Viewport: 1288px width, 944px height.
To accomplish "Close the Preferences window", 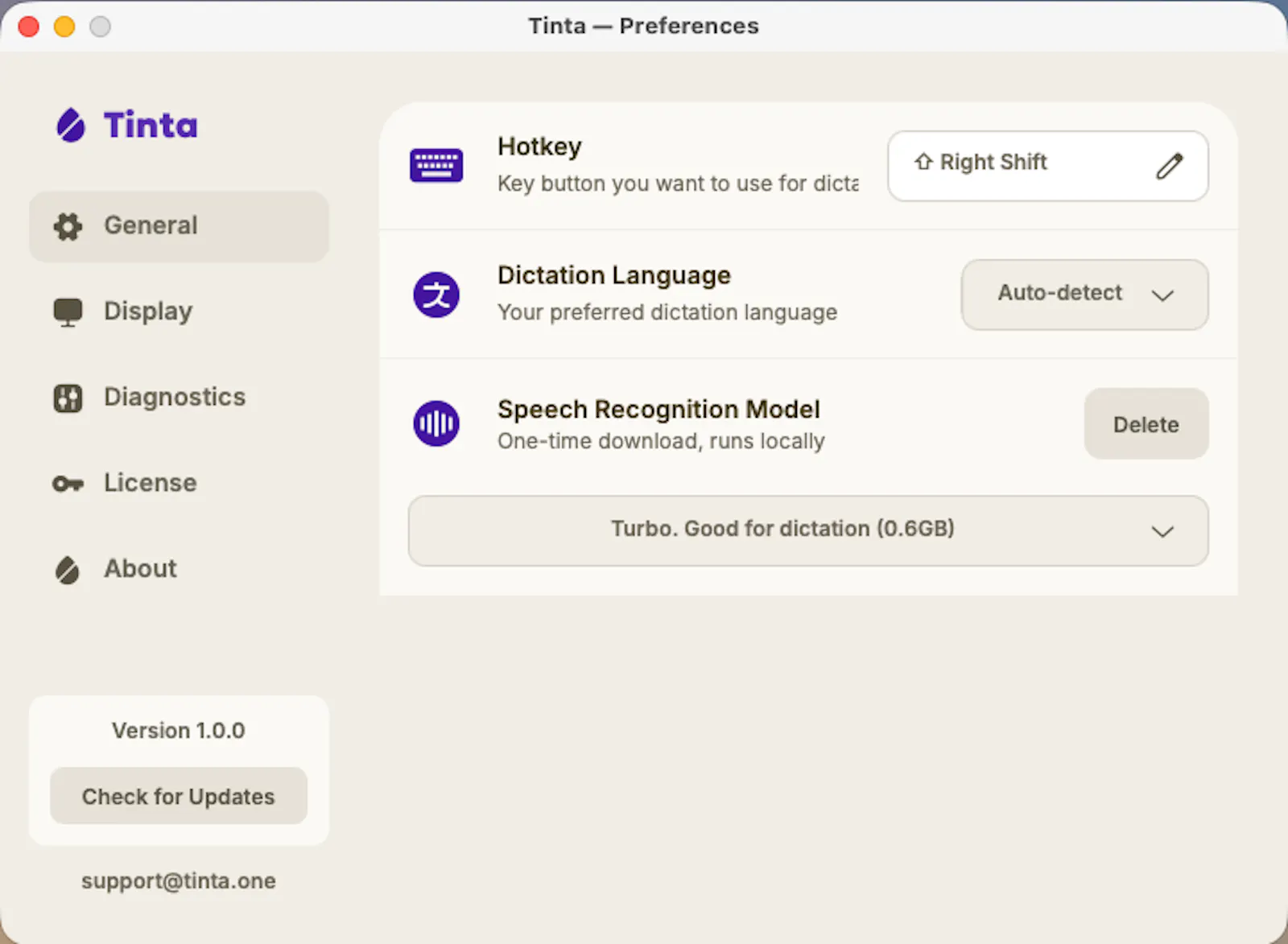I will pyautogui.click(x=29, y=27).
